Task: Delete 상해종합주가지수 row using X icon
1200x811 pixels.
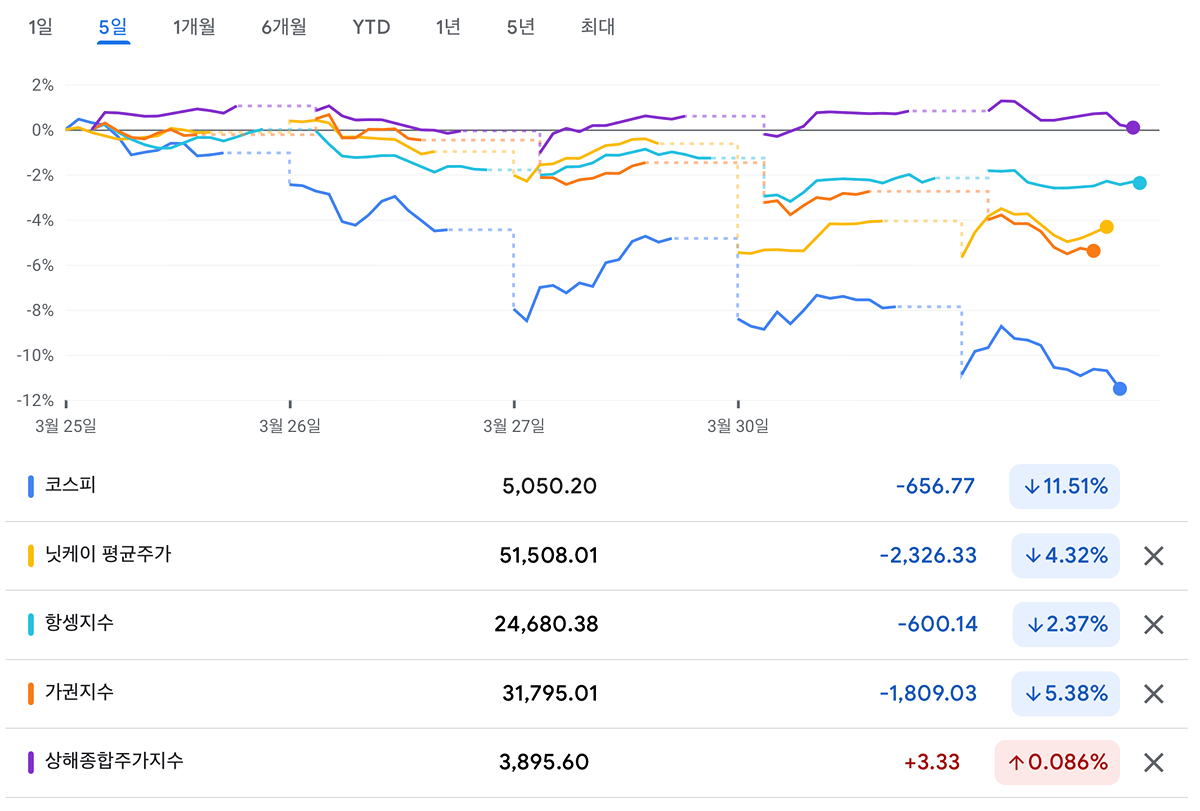Action: point(1153,763)
